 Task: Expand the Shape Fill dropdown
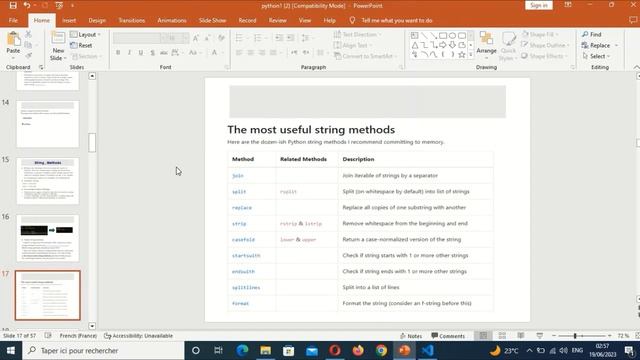pyautogui.click(x=557, y=35)
